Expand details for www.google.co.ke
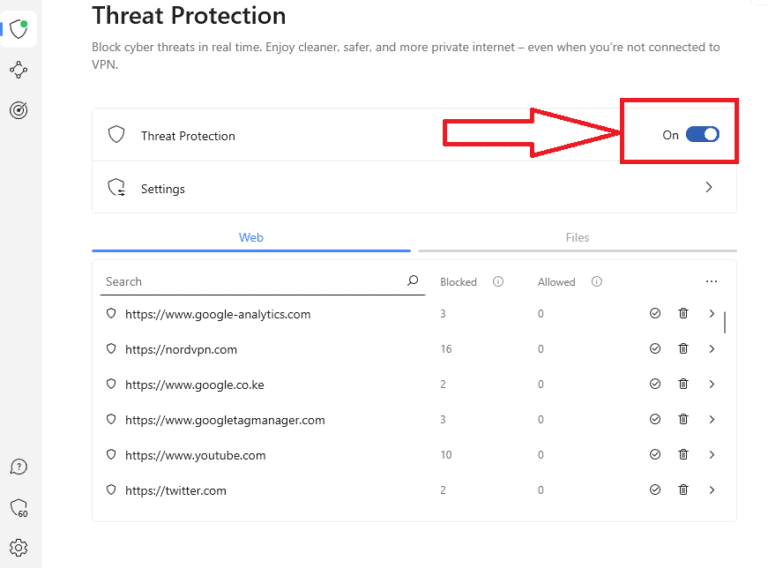Viewport: 768px width, 568px height. click(712, 384)
